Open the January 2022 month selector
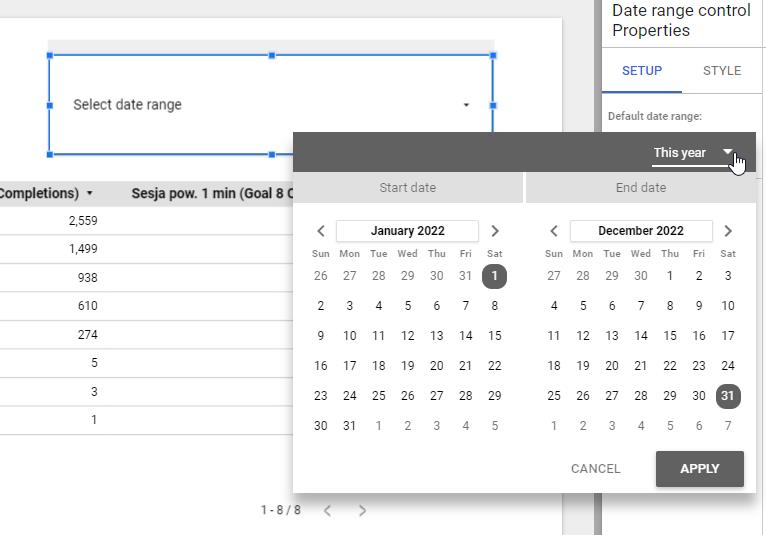 tap(407, 231)
